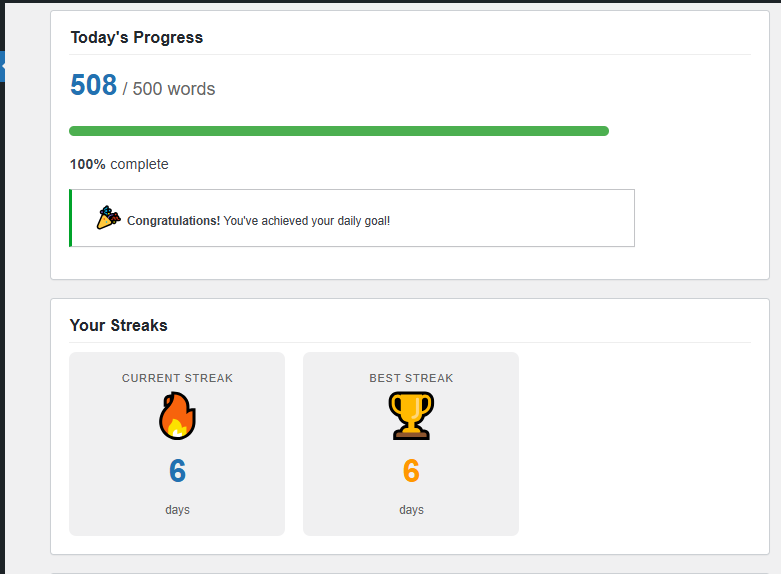Click the bold "Congratulations!" text
781x574 pixels.
coord(173,220)
